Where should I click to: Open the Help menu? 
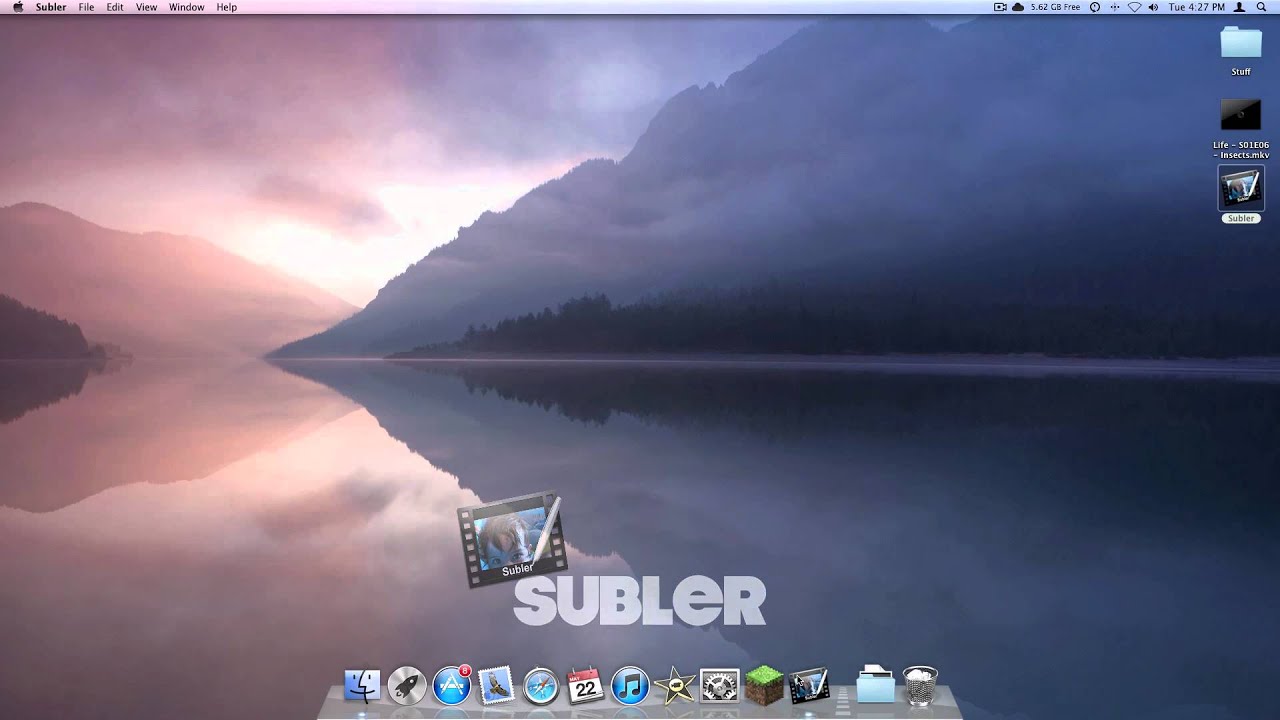pyautogui.click(x=227, y=7)
